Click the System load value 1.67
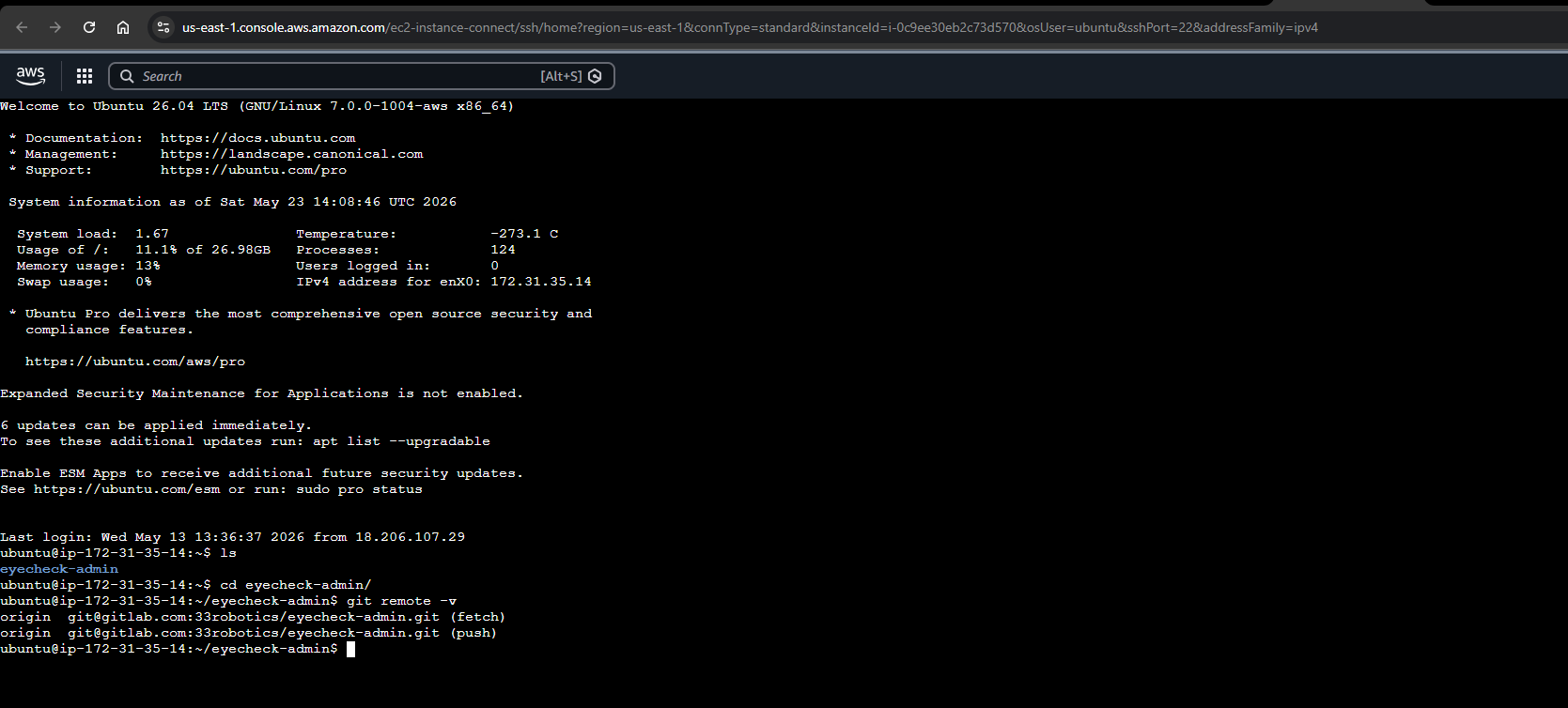 click(x=152, y=234)
